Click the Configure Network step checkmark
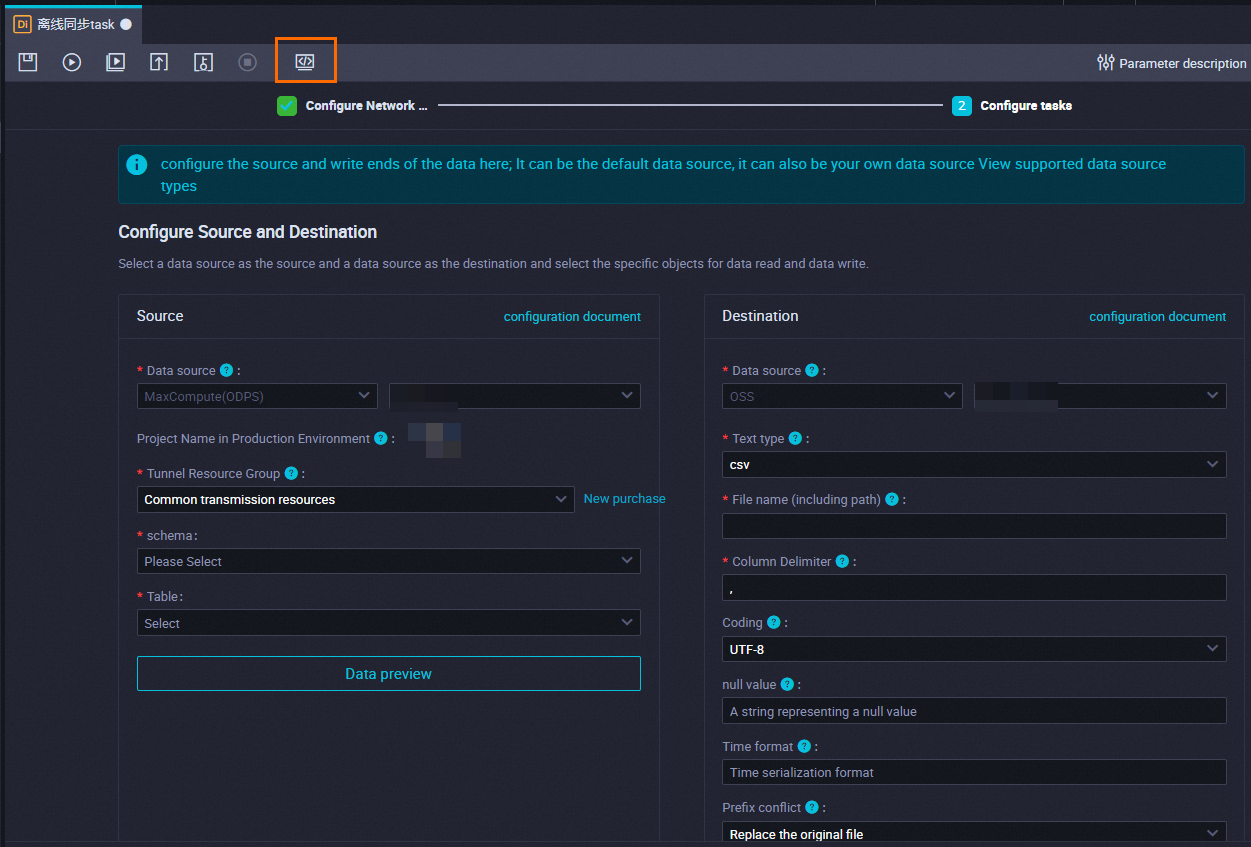The width and height of the screenshot is (1251, 847). click(x=287, y=105)
